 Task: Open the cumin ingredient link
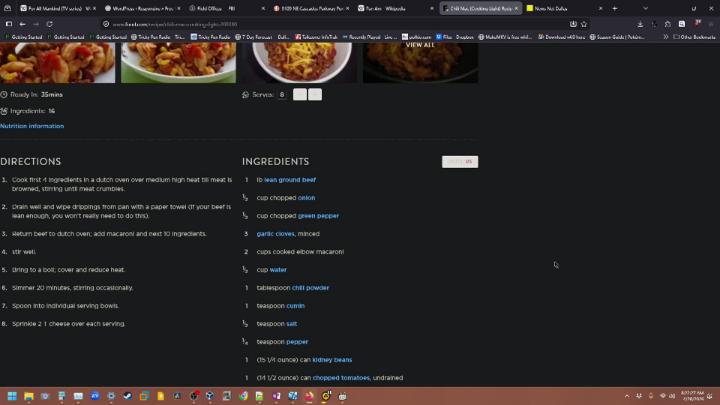pyautogui.click(x=295, y=305)
